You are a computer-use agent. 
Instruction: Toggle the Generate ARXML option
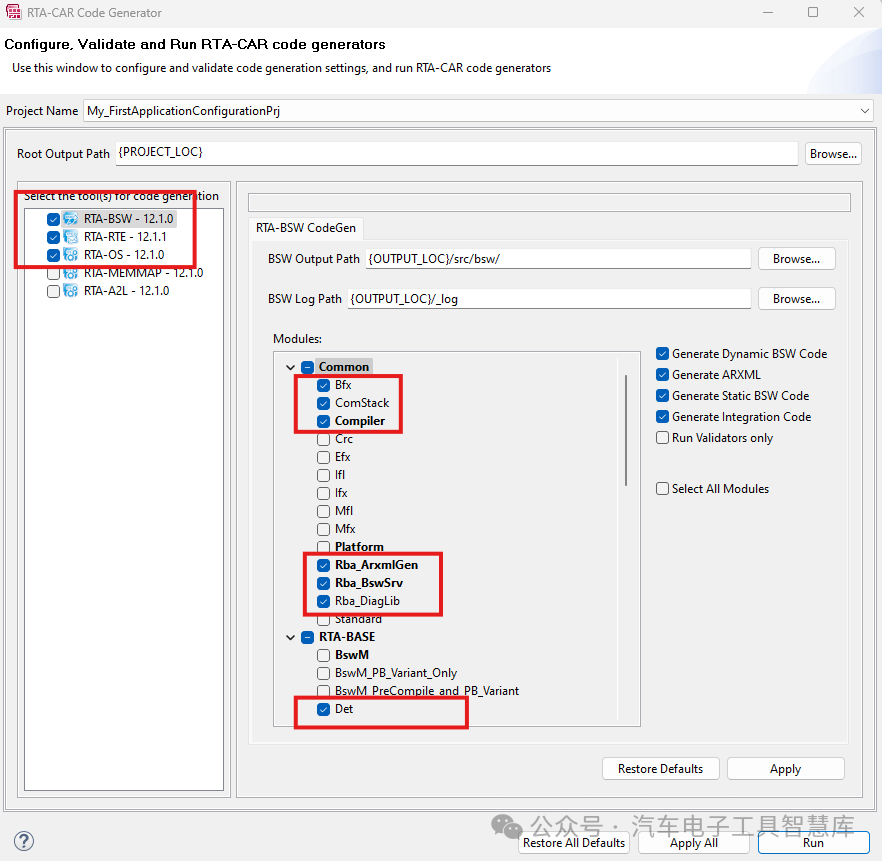coord(663,375)
